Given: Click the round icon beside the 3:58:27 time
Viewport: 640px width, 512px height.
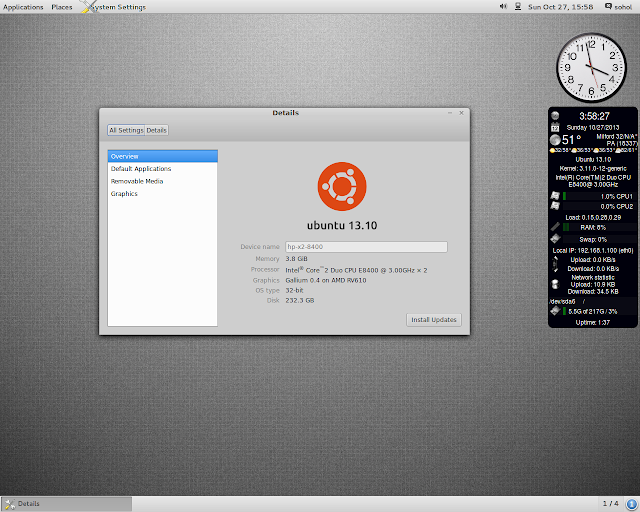Looking at the screenshot, I should coord(555,116).
